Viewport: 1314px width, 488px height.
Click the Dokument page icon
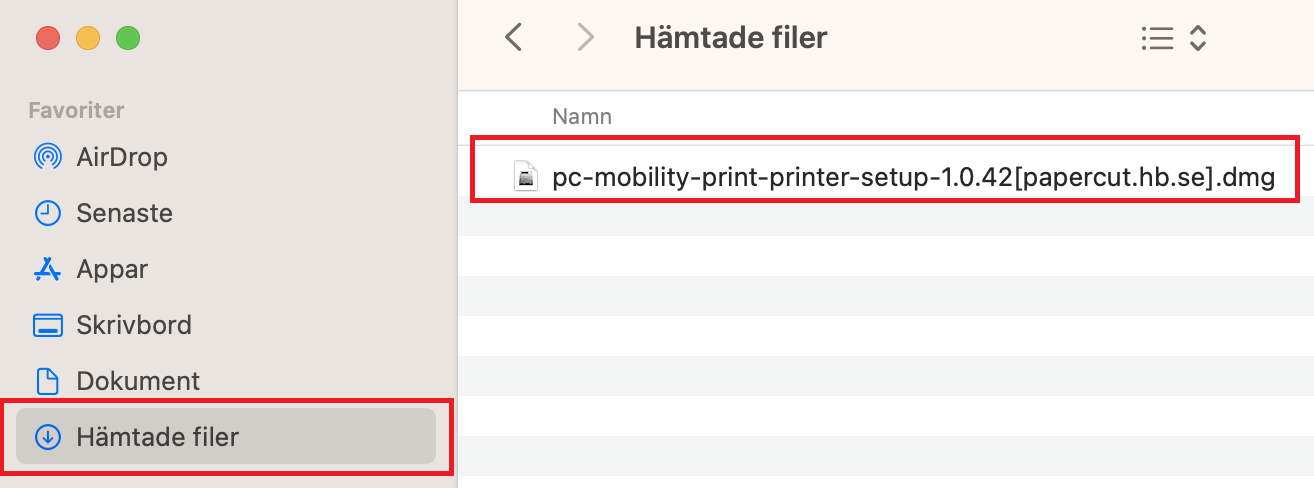coord(47,381)
